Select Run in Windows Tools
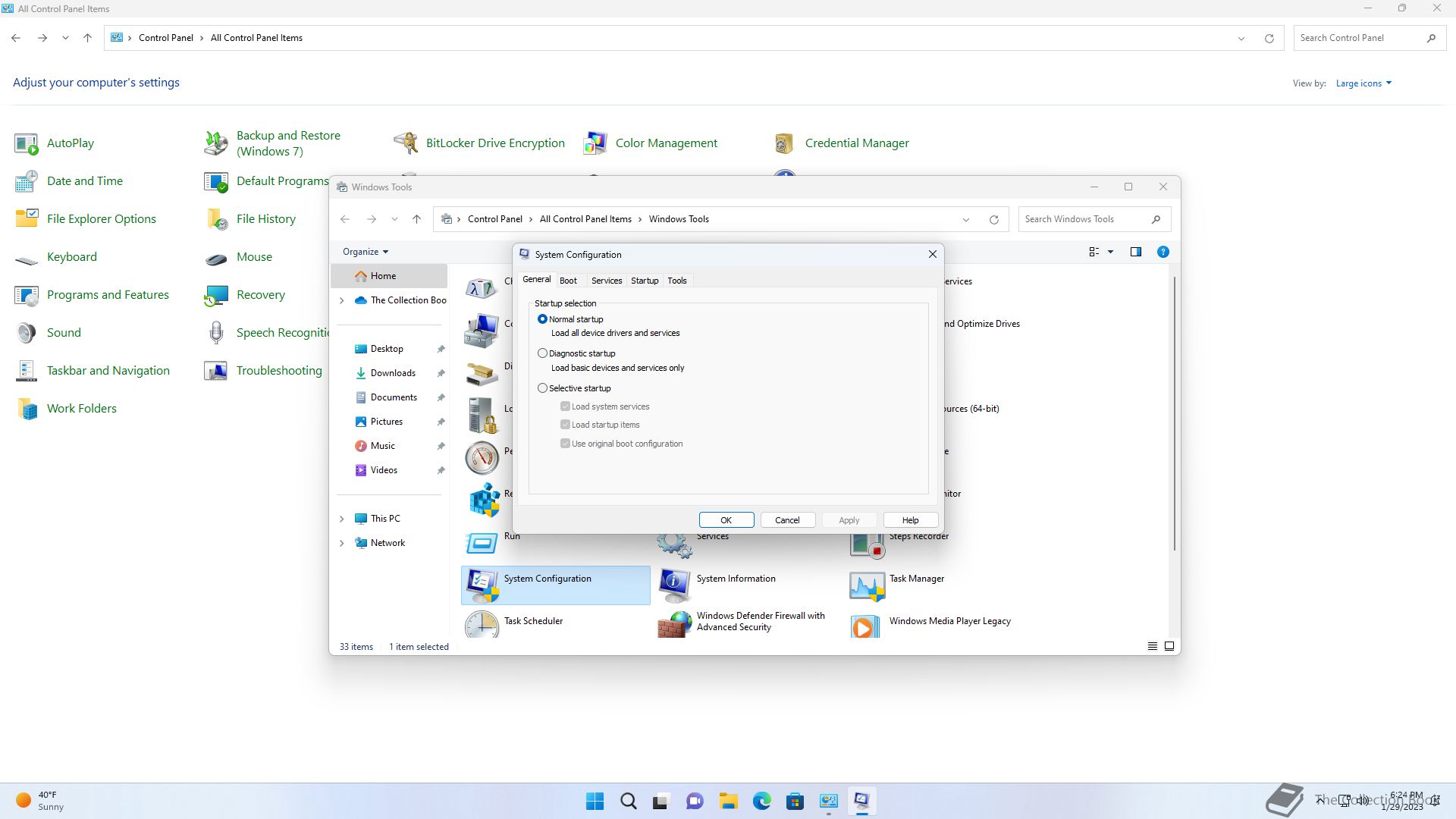The height and width of the screenshot is (819, 1456). click(493, 541)
